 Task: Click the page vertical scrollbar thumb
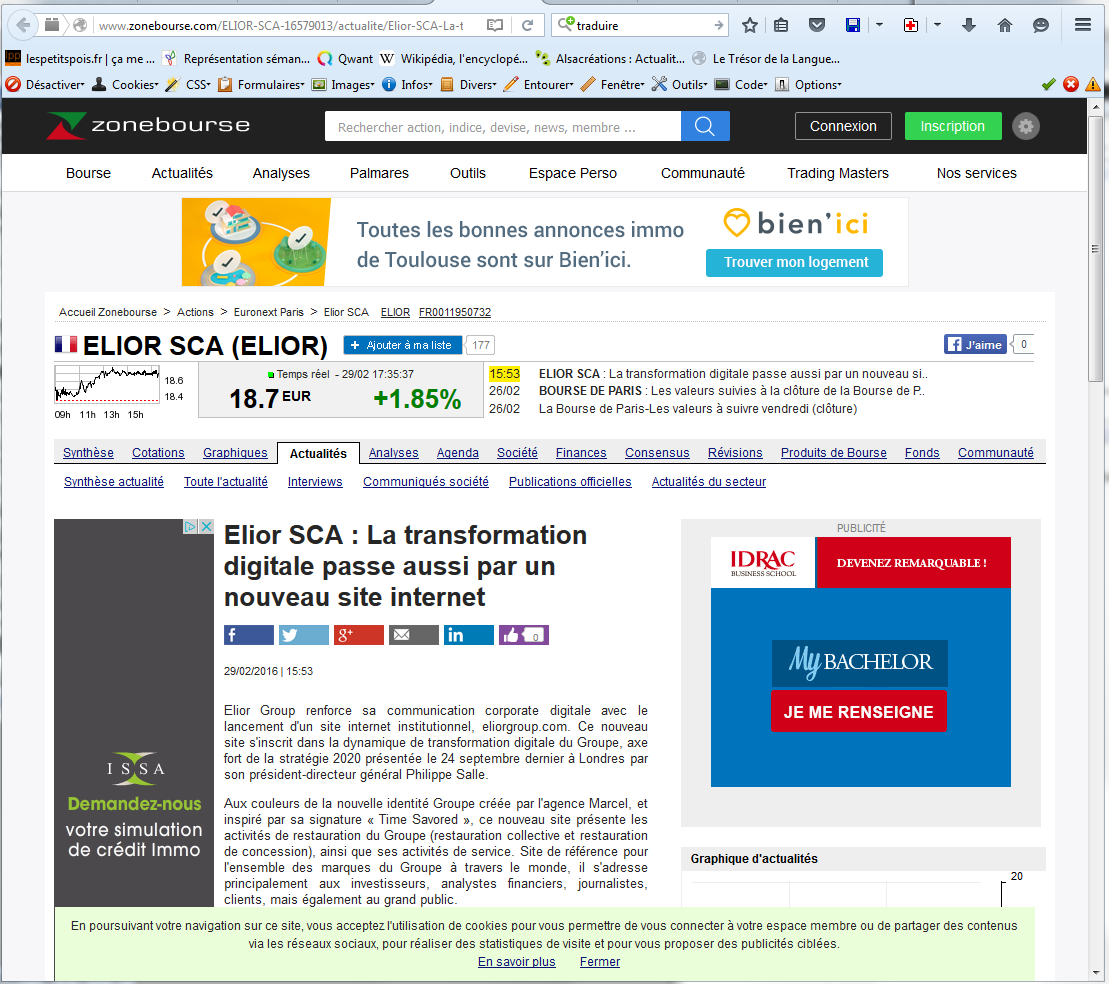click(x=1095, y=249)
